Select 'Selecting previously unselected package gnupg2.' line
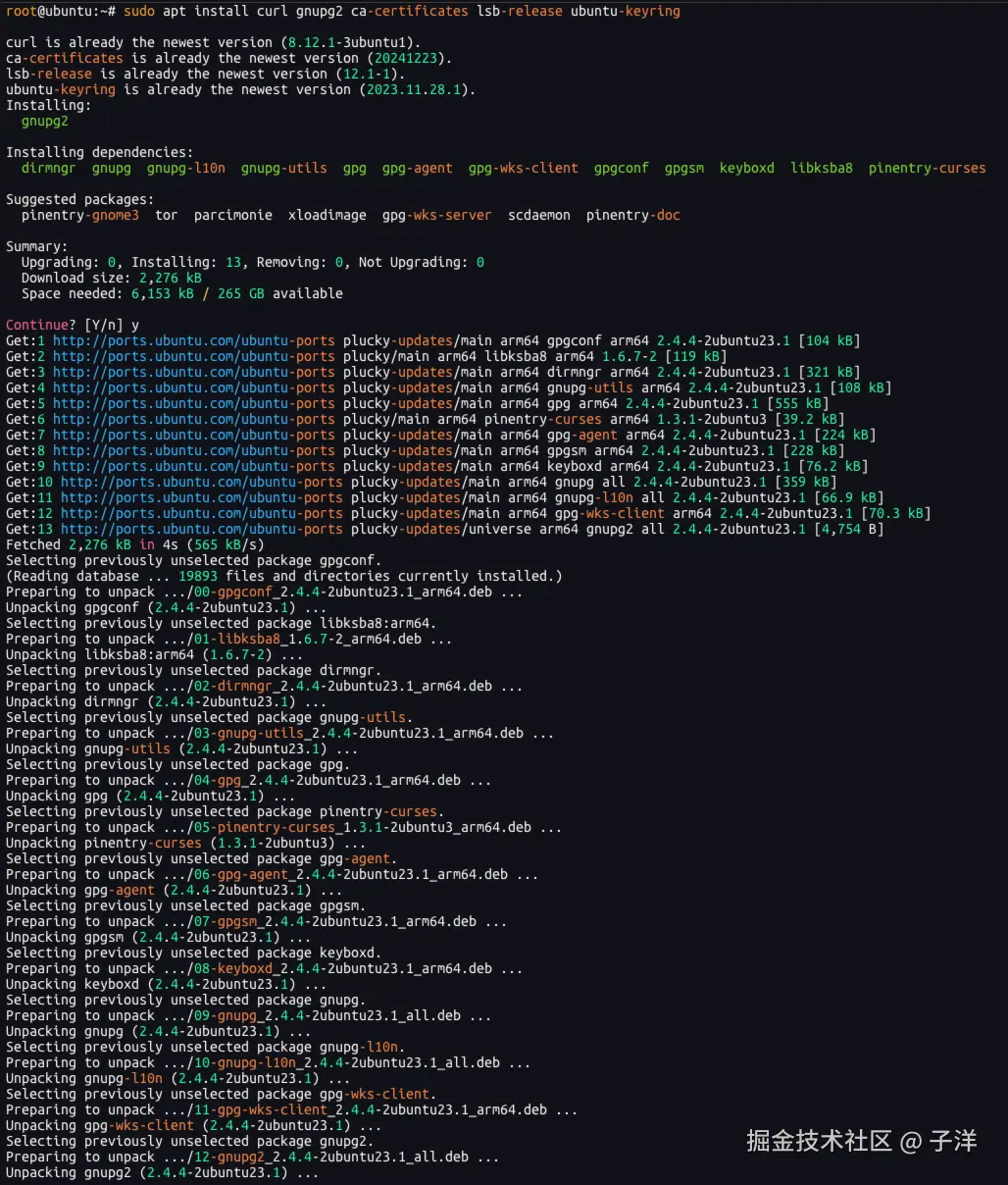The width and height of the screenshot is (1008, 1185). pyautogui.click(x=190, y=1142)
